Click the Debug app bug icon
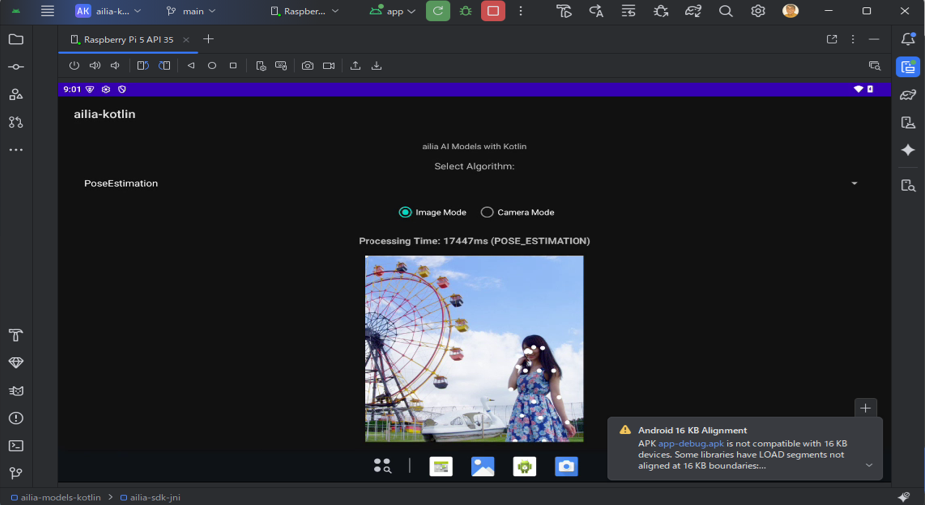925x505 pixels. point(465,11)
